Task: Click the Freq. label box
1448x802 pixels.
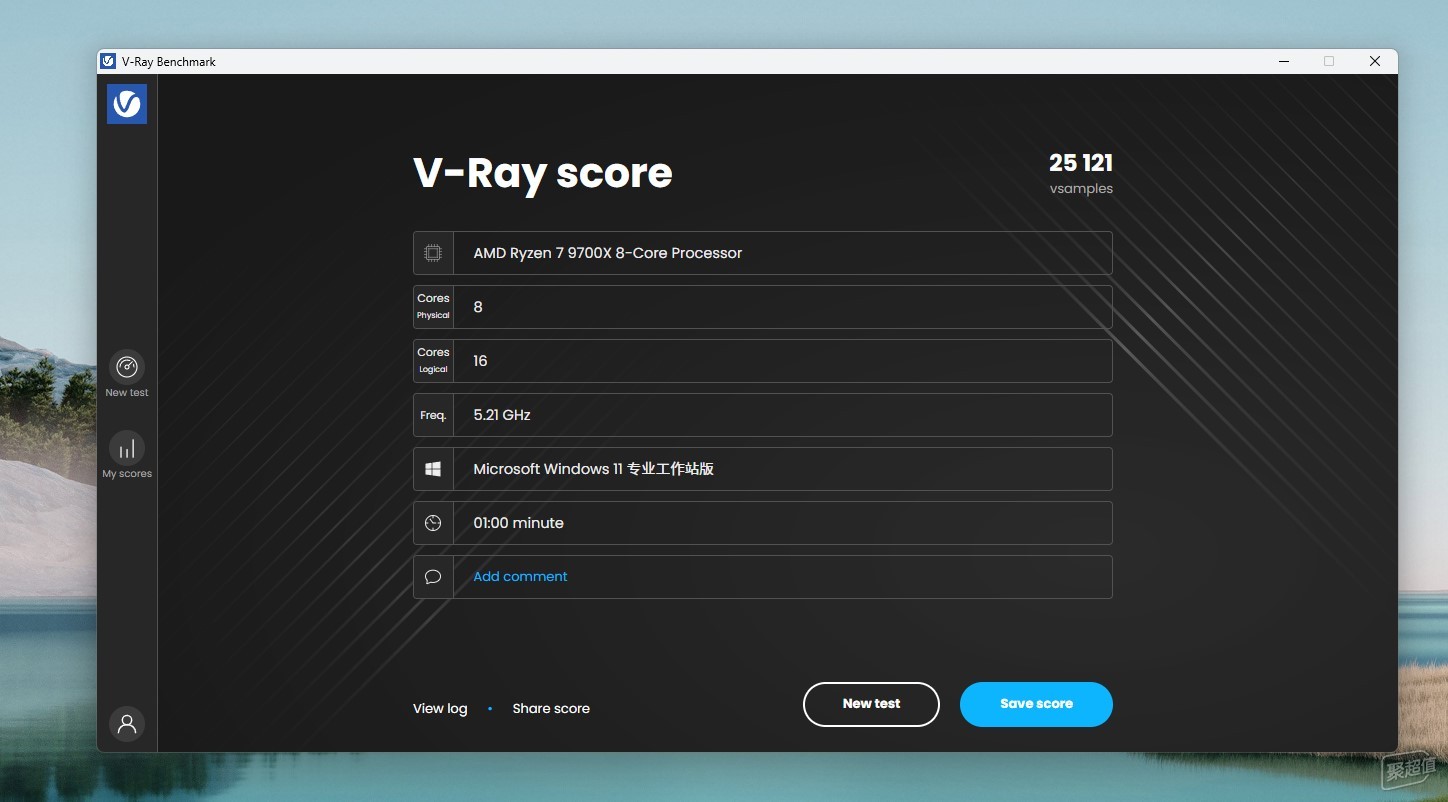Action: [433, 415]
